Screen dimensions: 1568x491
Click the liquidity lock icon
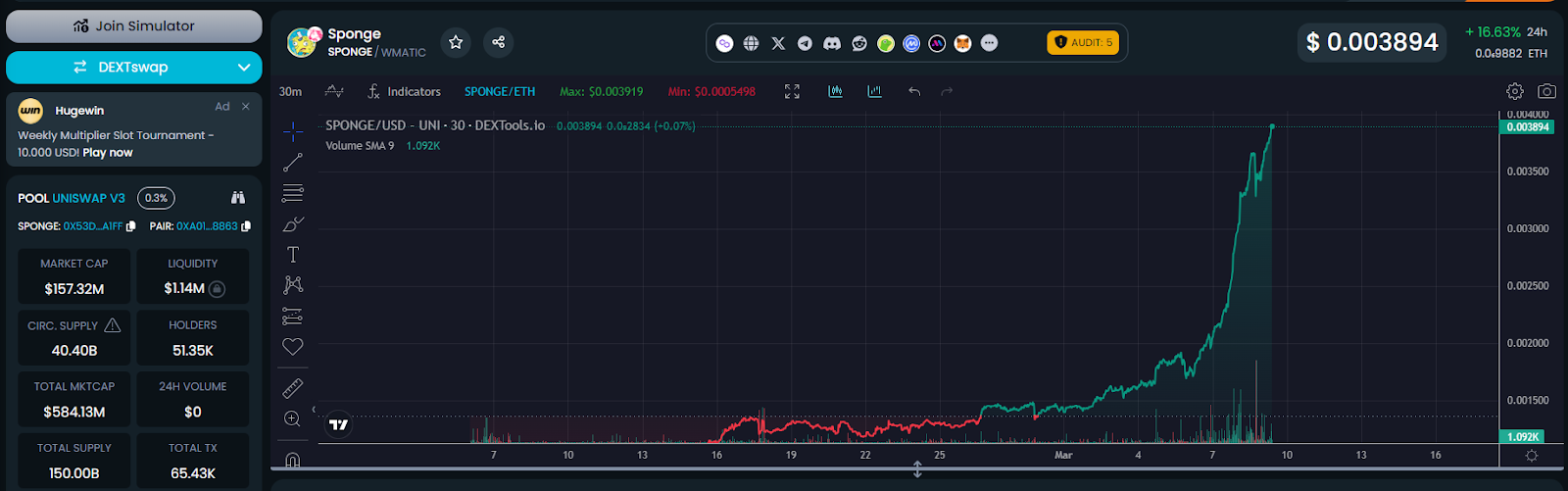(218, 289)
